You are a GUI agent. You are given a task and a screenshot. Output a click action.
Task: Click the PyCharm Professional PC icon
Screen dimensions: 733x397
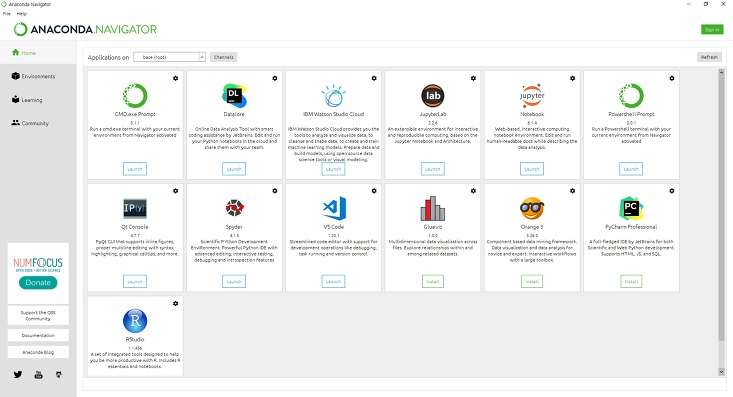pos(631,208)
